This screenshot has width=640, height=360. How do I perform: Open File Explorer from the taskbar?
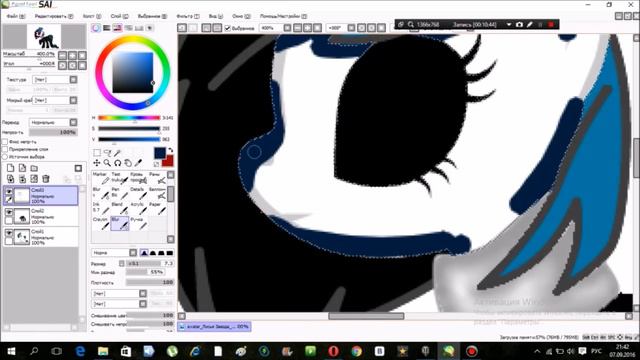[x=103, y=351]
